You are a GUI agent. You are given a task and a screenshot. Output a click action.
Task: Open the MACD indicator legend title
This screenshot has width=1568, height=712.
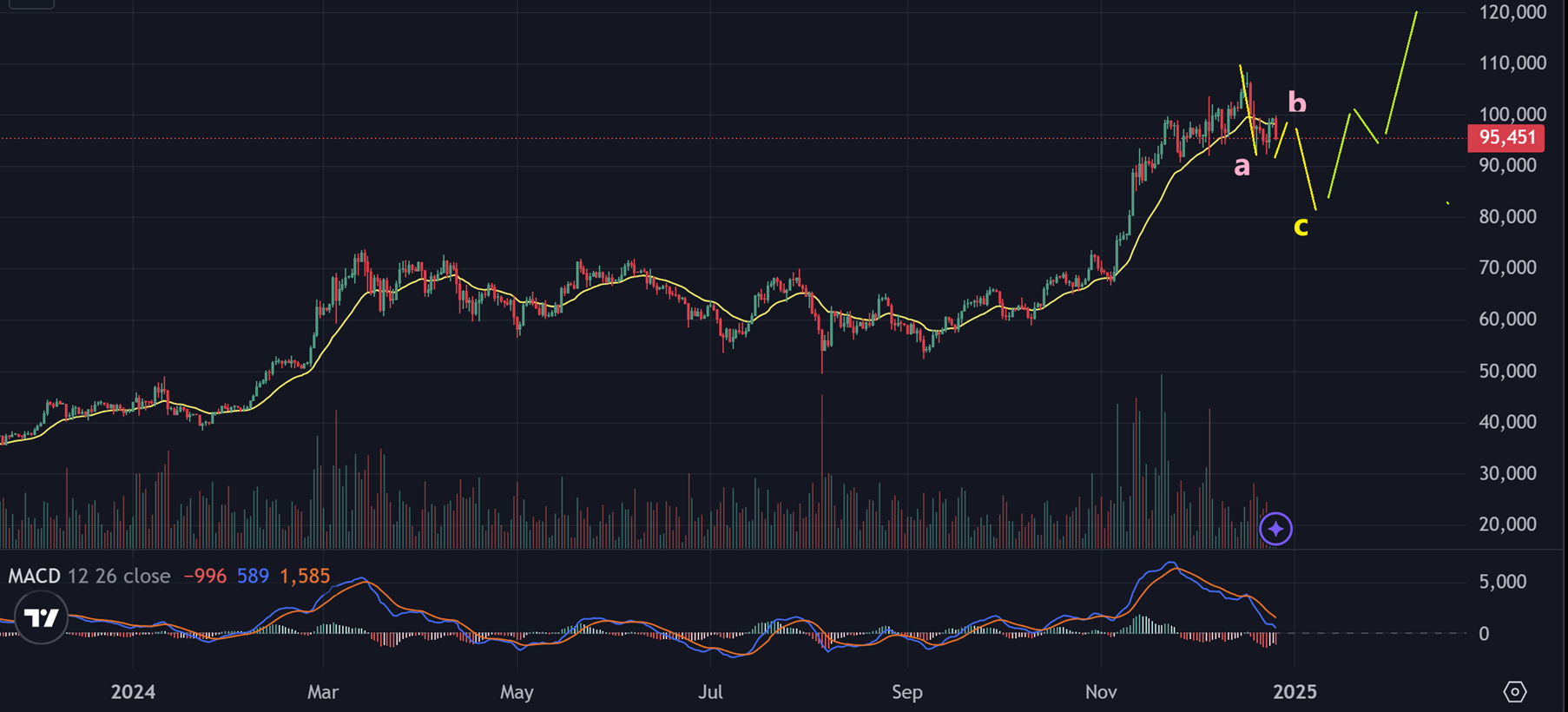(34, 577)
